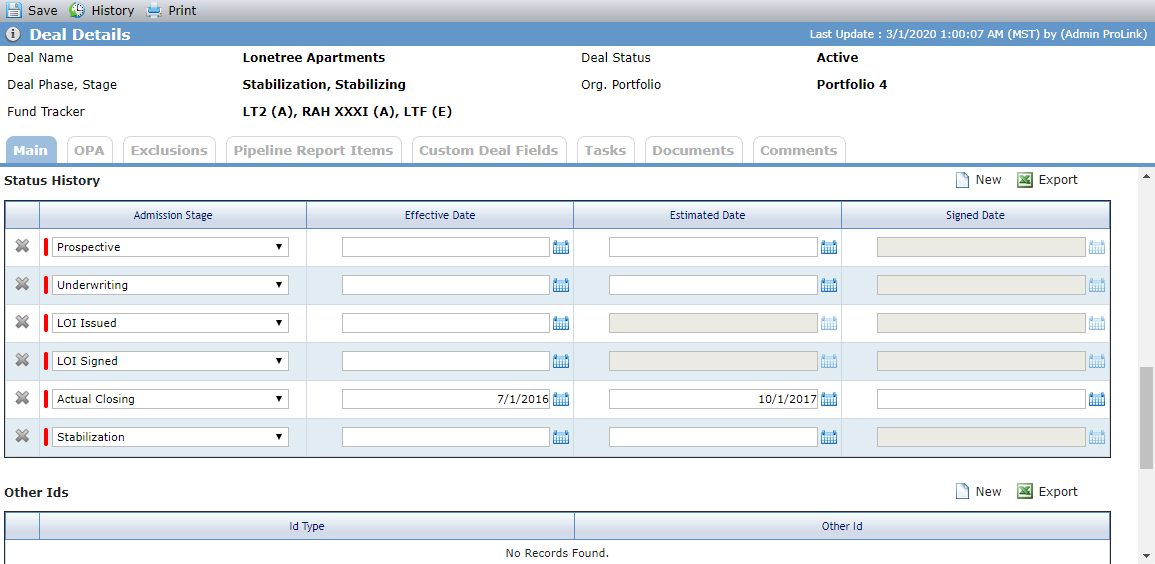Click Export label in Other Ids
Screen dimensions: 1155x564
[x=1058, y=491]
